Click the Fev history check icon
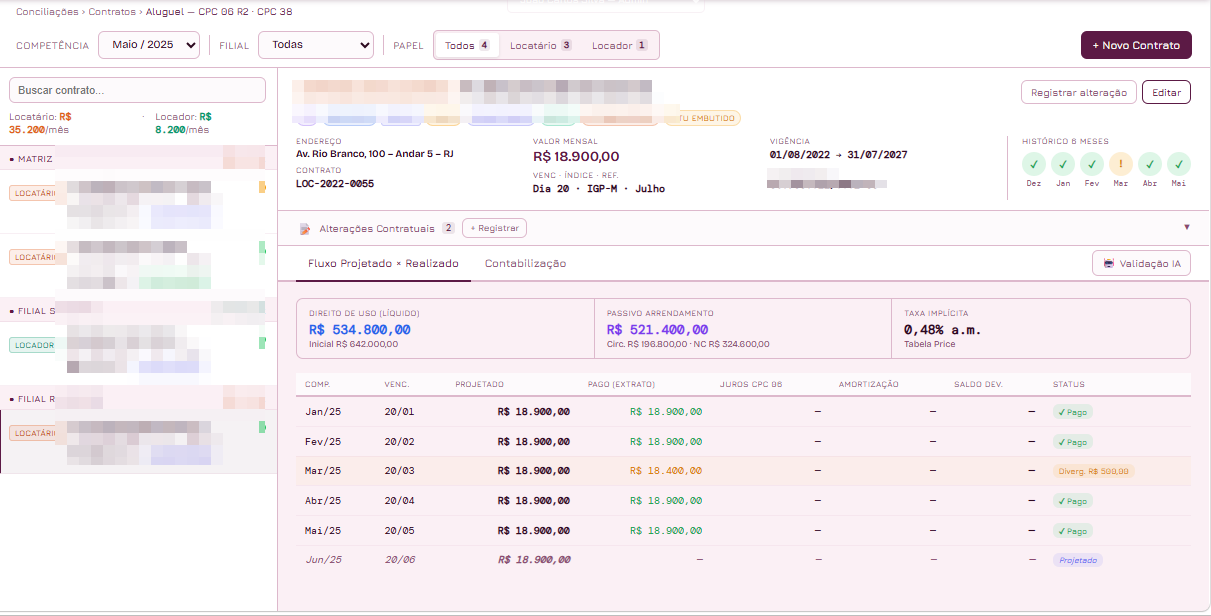The height and width of the screenshot is (616, 1211). pyautogui.click(x=1092, y=164)
